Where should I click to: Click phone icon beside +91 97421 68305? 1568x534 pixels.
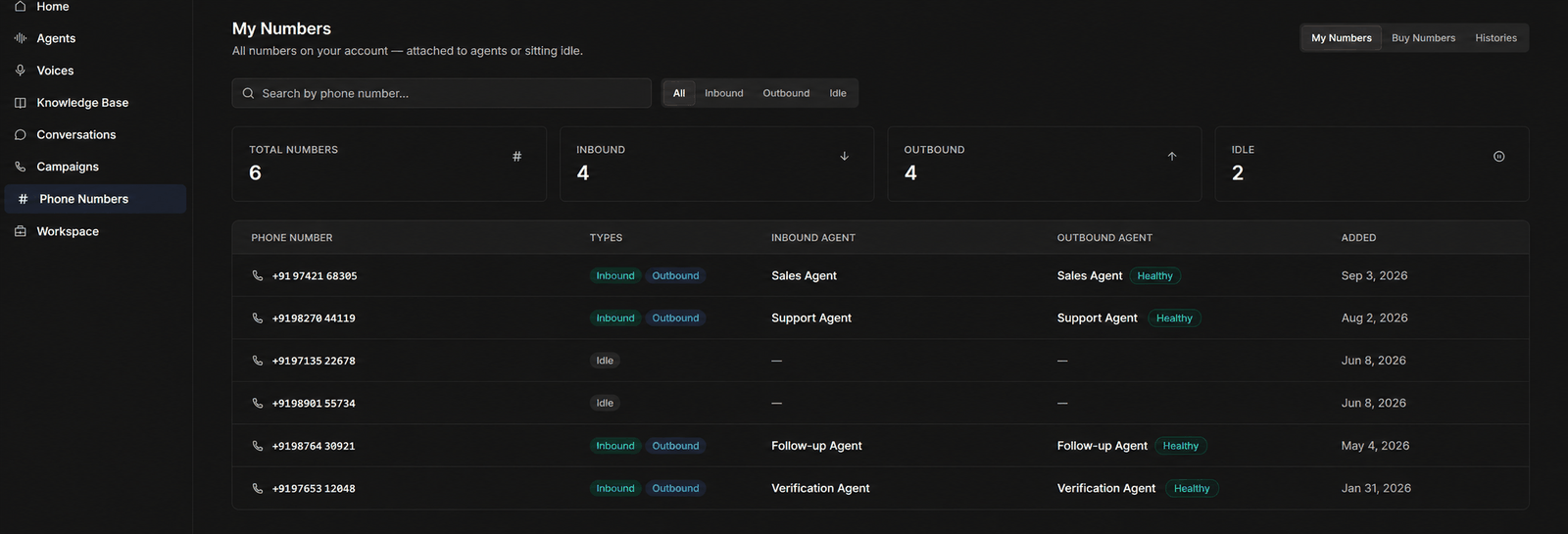[258, 275]
